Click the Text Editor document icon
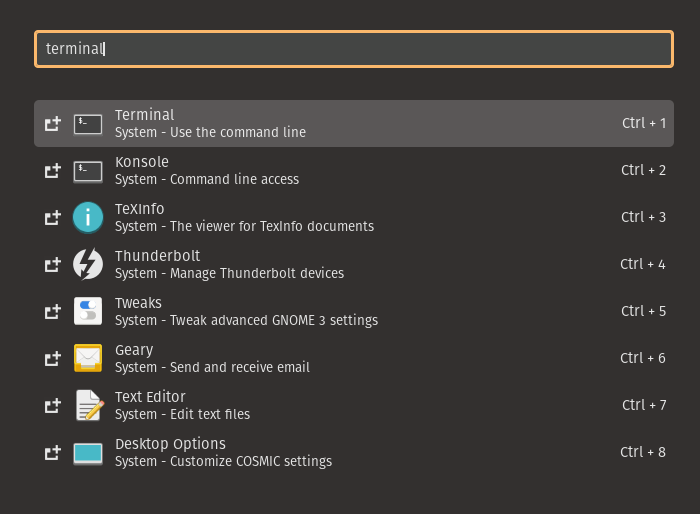This screenshot has height=514, width=700. [x=90, y=405]
